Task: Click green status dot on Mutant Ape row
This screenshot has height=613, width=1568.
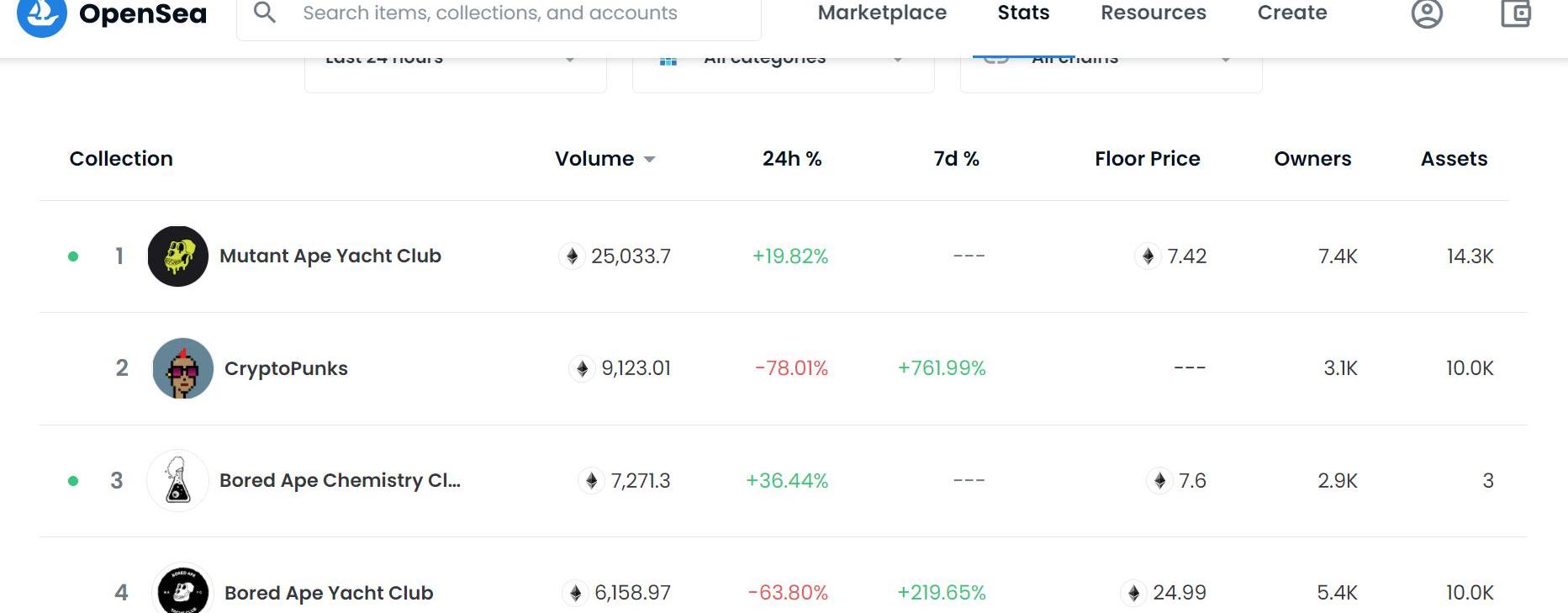Action: [x=73, y=256]
